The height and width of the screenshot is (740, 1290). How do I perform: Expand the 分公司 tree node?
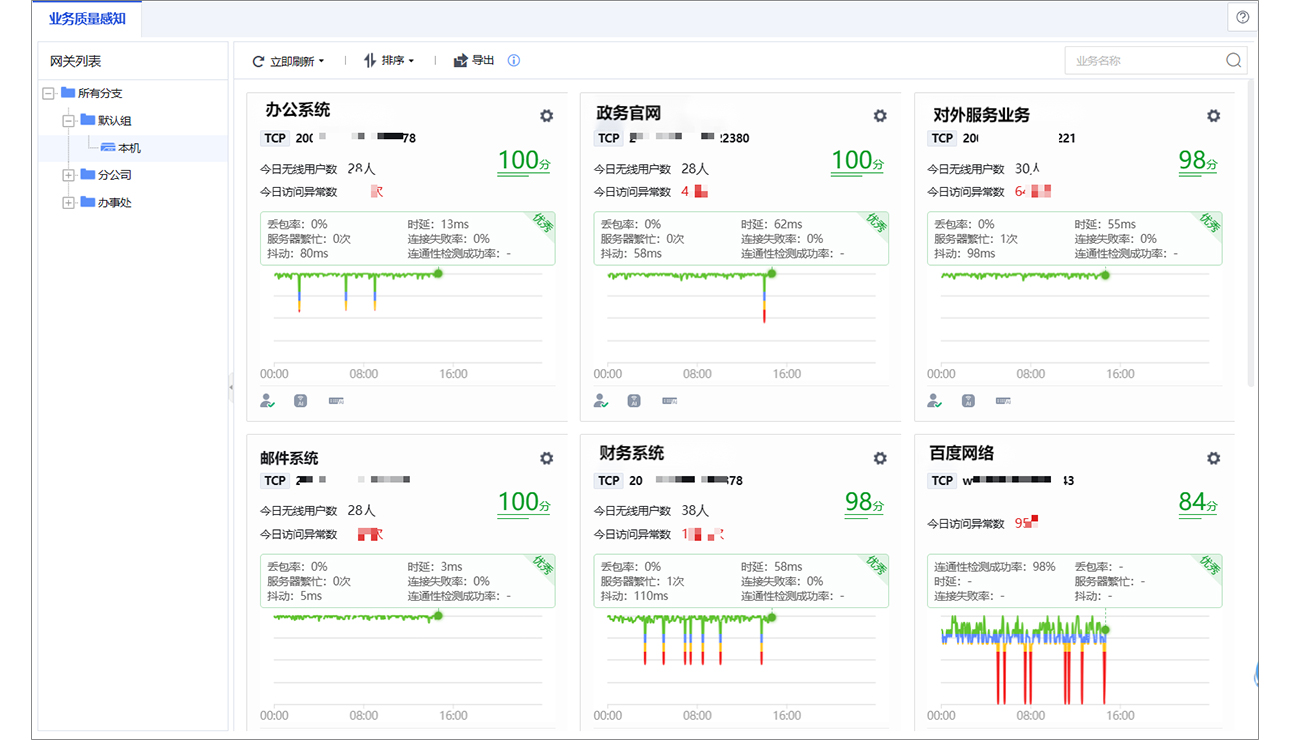click(x=68, y=175)
